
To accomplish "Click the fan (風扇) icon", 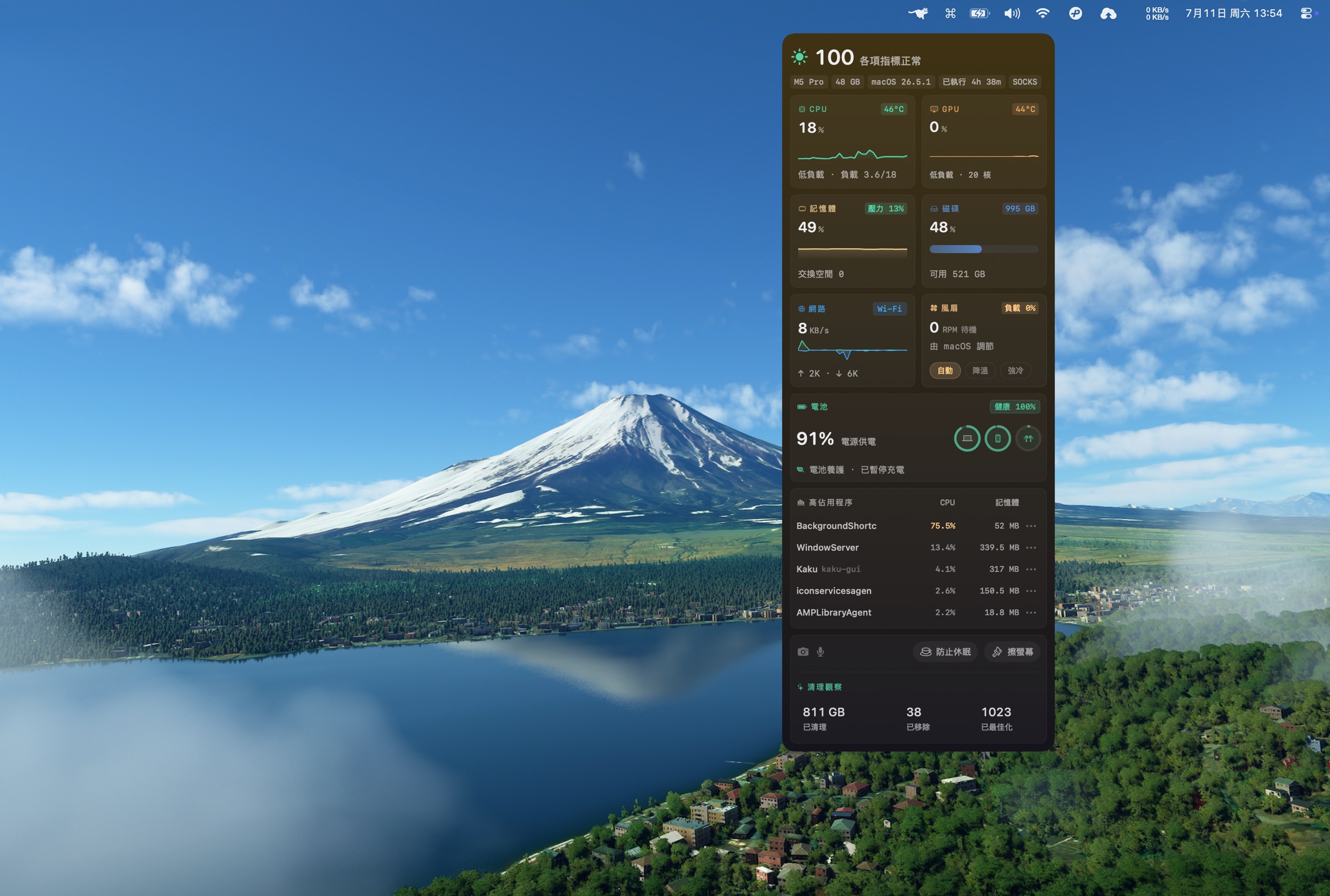I will 933,308.
